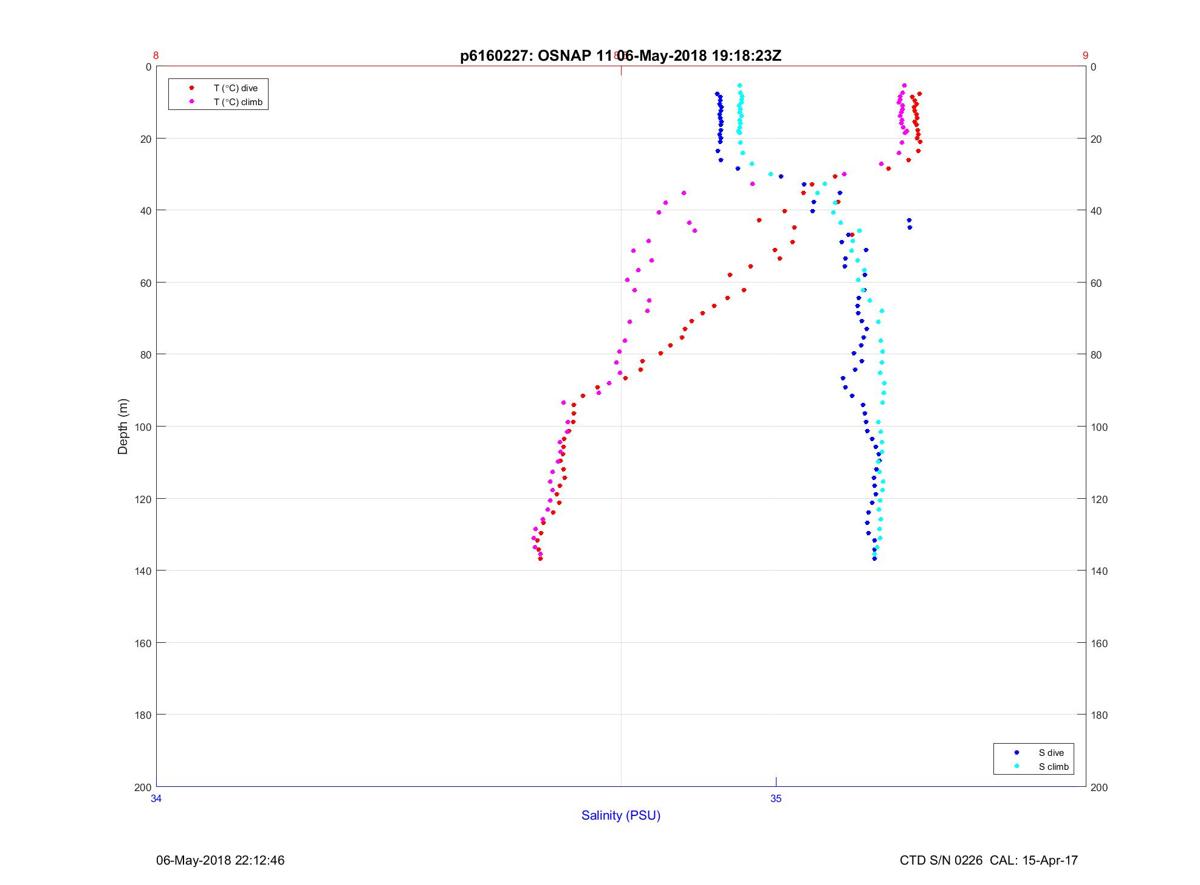Click the footer timestamp 06-May-2018 22:12:46
Screen dimensions: 1200x885
pos(220,860)
